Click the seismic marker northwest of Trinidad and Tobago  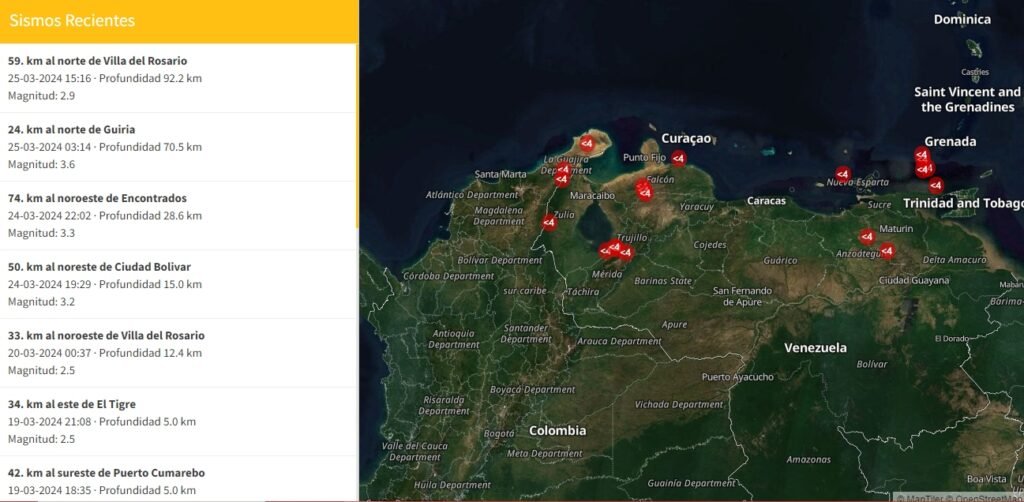(936, 185)
